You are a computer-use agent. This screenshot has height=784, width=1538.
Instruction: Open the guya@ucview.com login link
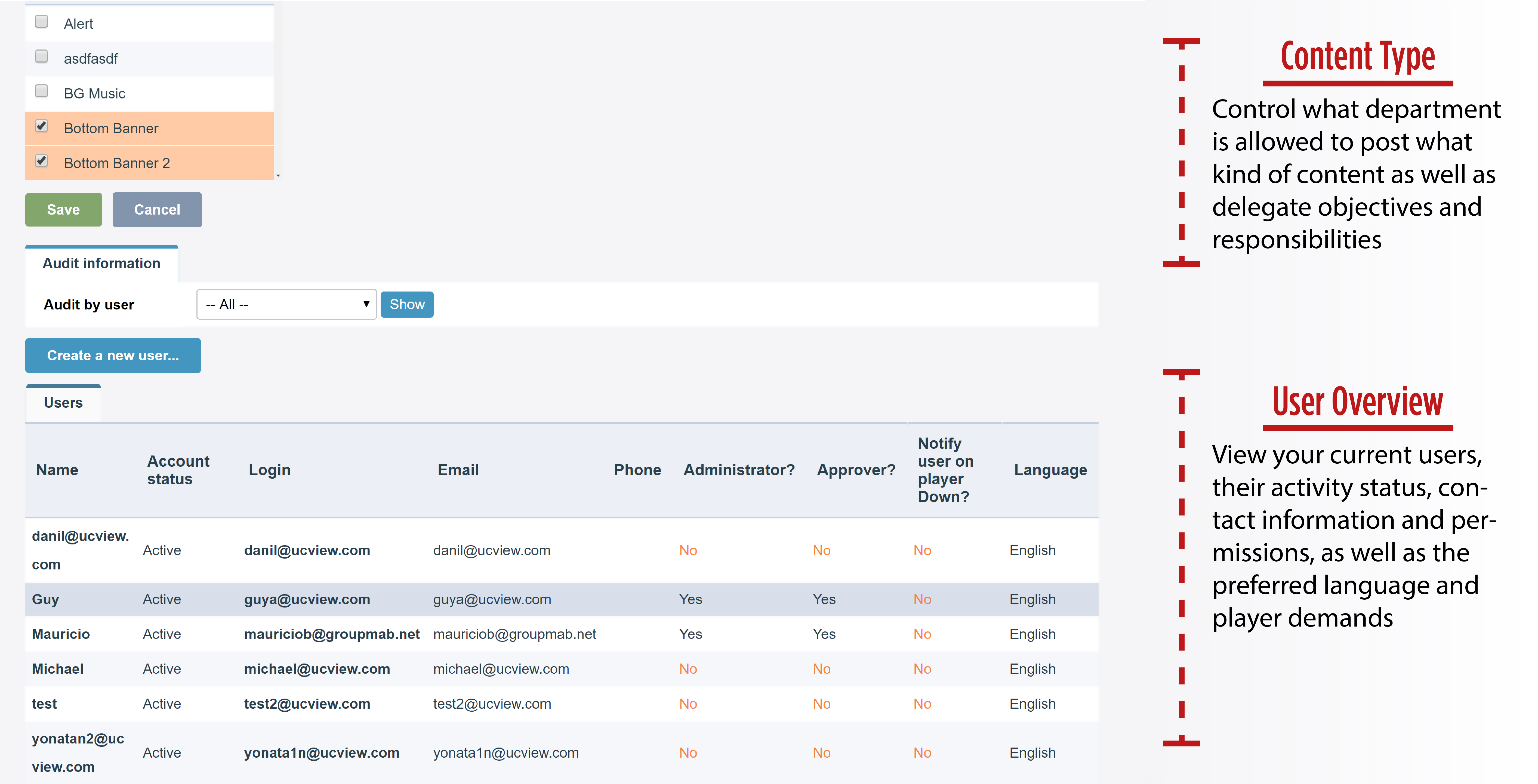pos(307,599)
